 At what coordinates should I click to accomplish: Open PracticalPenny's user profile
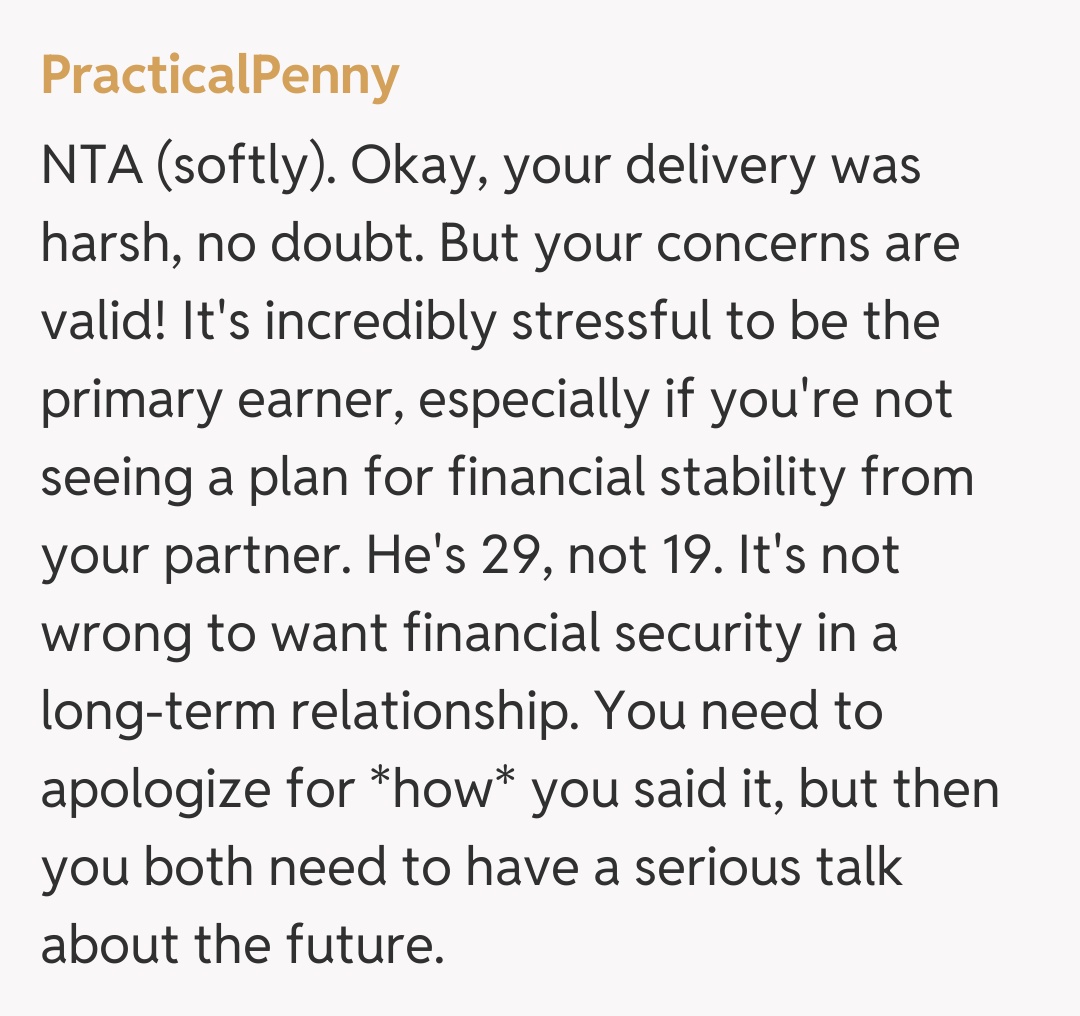pos(220,76)
